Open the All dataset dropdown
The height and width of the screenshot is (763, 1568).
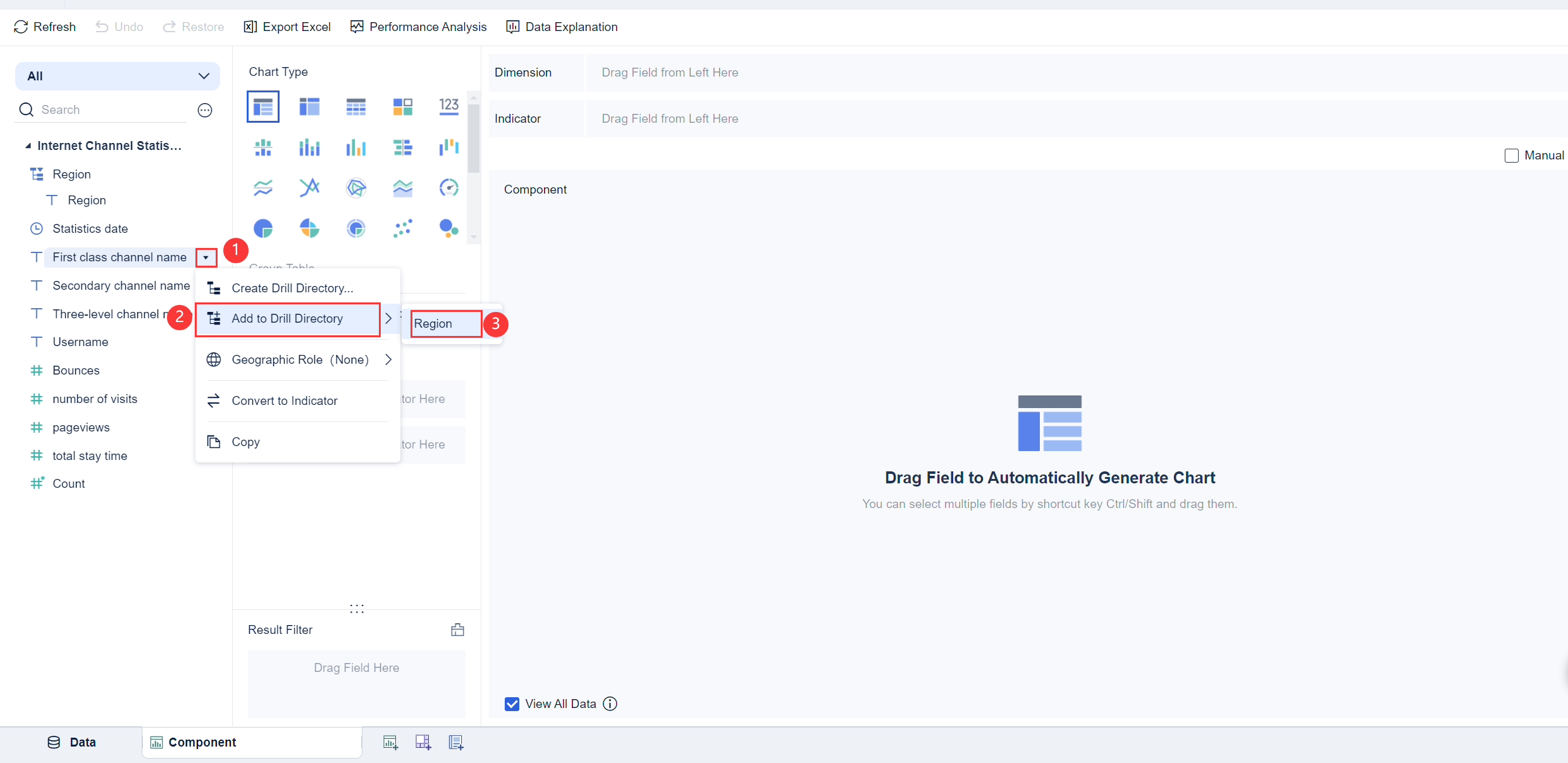tap(118, 76)
